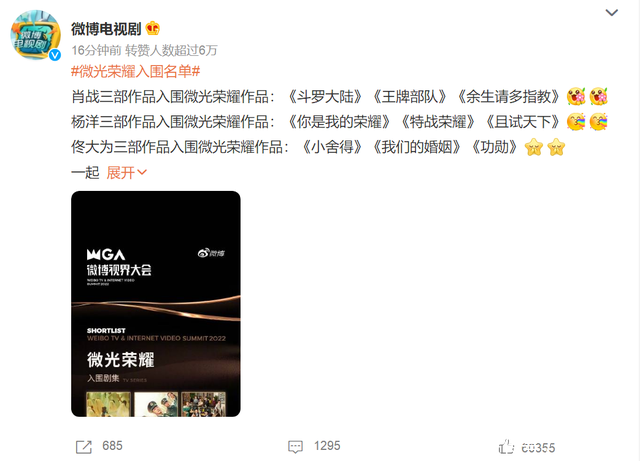The height and width of the screenshot is (461, 640).
Task: View the 1295 comments count
Action: [x=327, y=446]
